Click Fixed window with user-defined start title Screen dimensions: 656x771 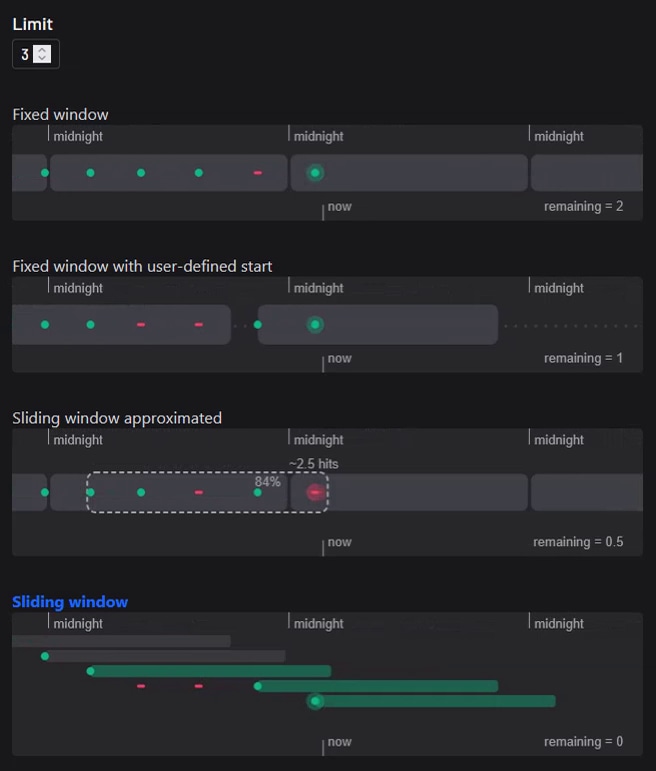click(142, 266)
